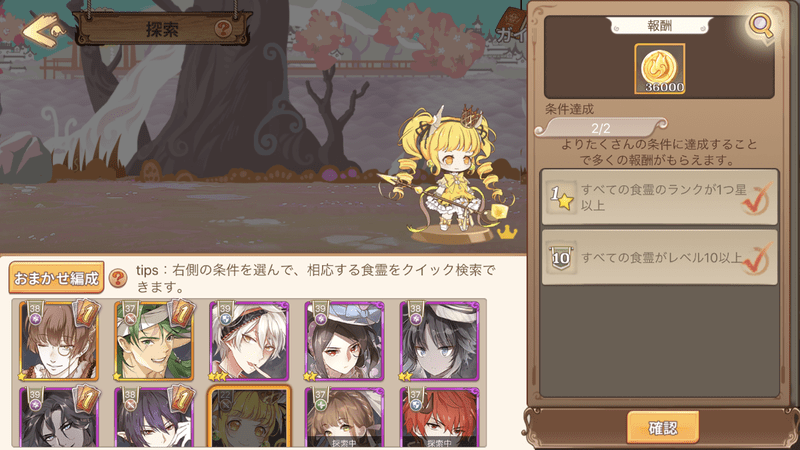Pick the red-haired exploring character portrait

(x=439, y=417)
